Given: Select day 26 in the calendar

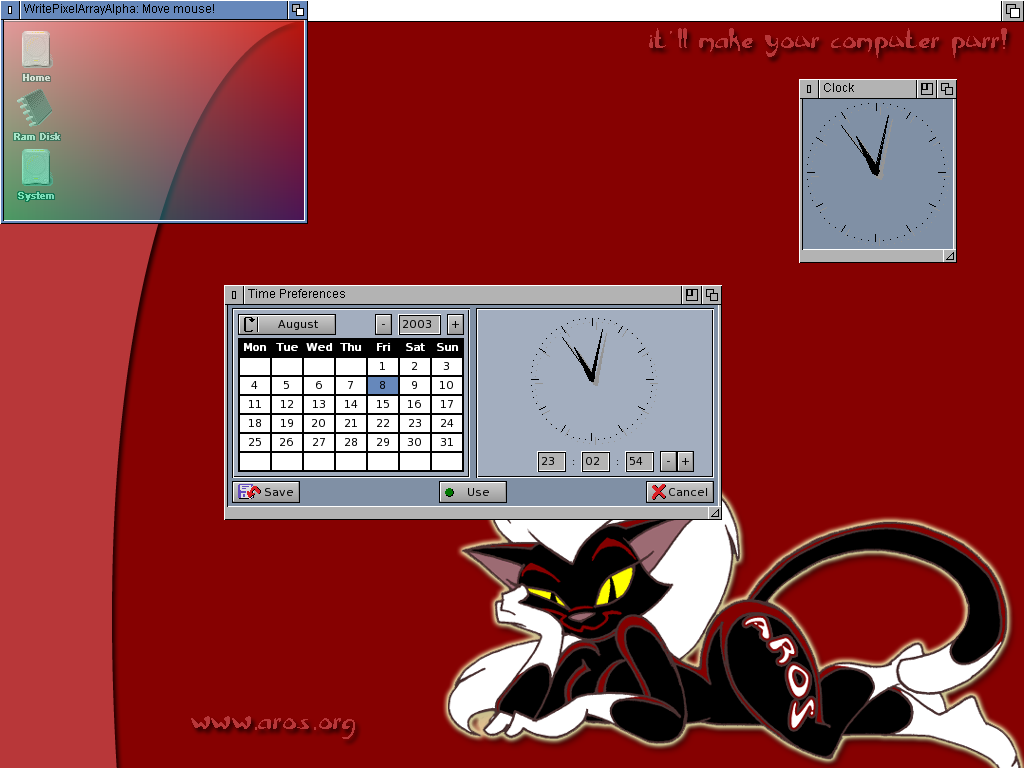Looking at the screenshot, I should click(x=287, y=442).
